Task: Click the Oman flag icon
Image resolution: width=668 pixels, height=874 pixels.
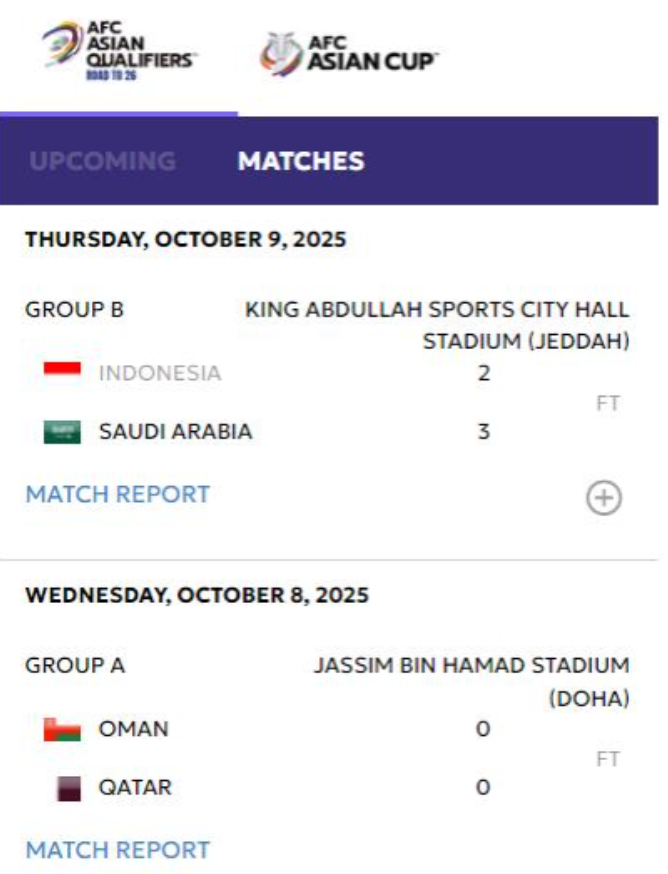Action: click(x=62, y=729)
